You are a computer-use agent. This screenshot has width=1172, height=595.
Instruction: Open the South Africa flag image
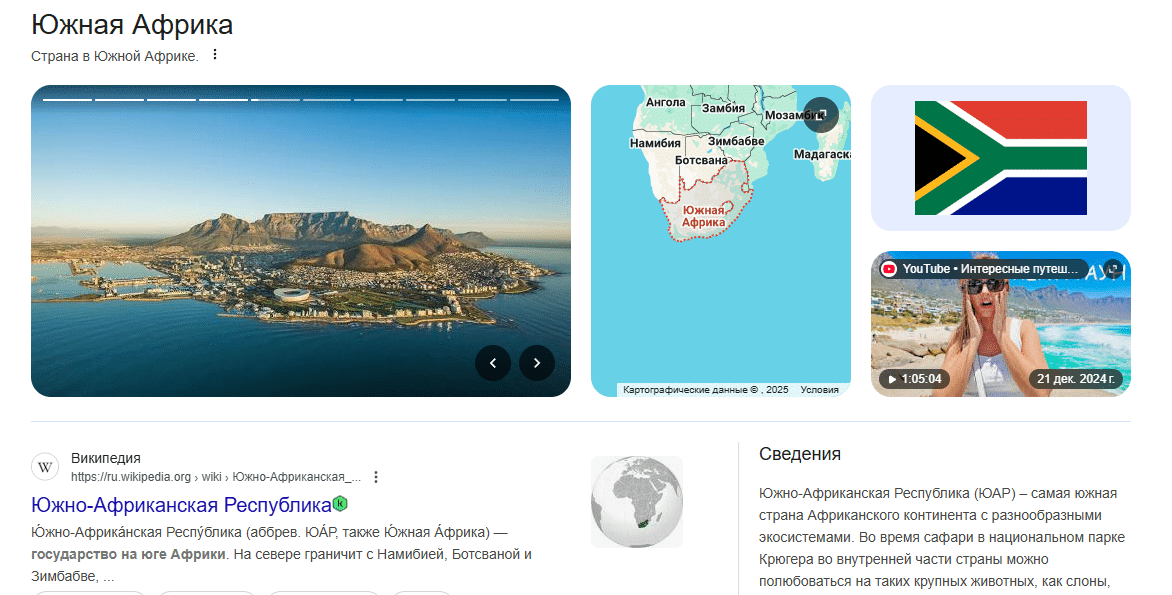pos(1000,158)
